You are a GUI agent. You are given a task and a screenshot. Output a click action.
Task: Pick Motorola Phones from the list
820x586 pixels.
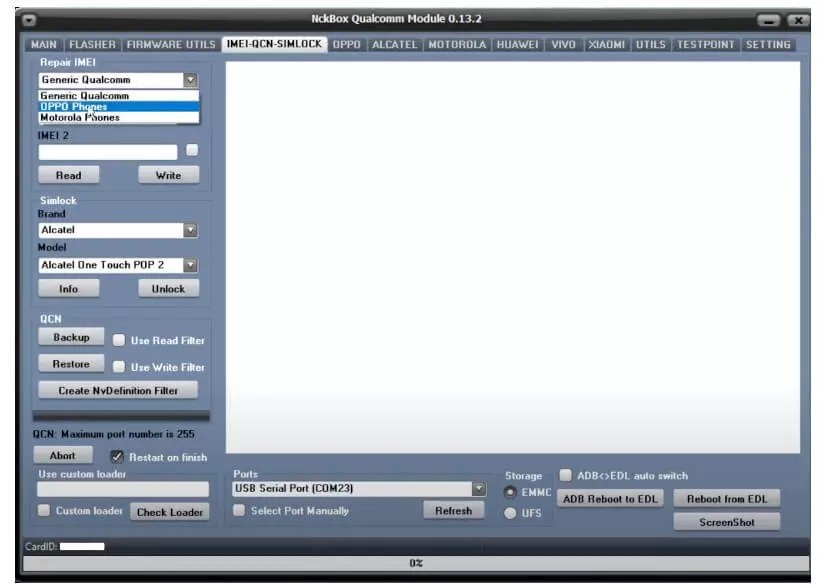[x=119, y=118]
